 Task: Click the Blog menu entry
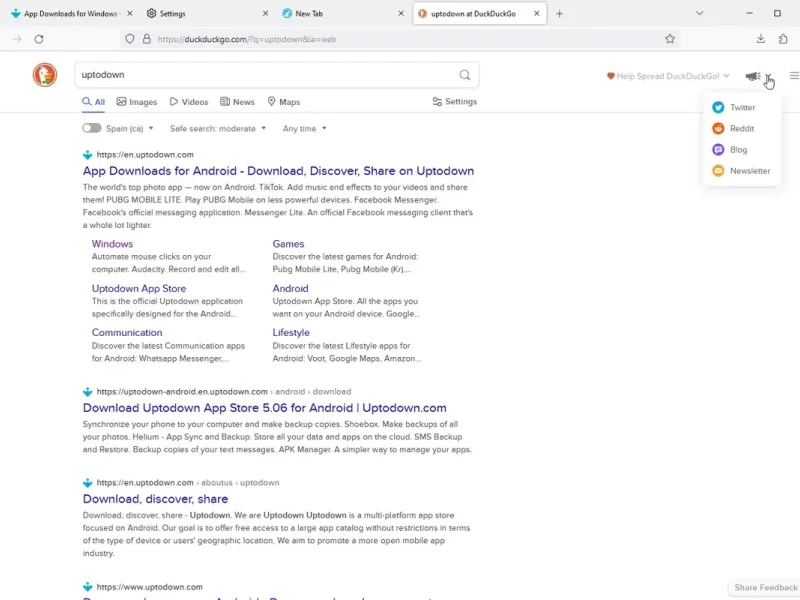pos(742,149)
